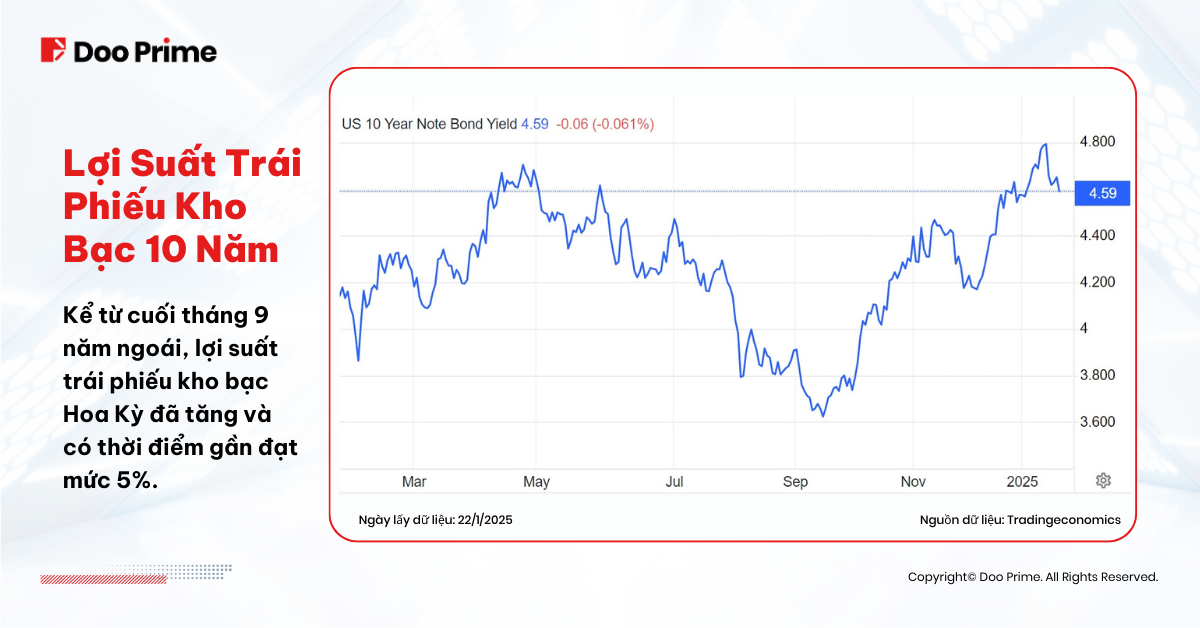1200x628 pixels.
Task: Open chart settings gear icon
Action: coord(1103,481)
